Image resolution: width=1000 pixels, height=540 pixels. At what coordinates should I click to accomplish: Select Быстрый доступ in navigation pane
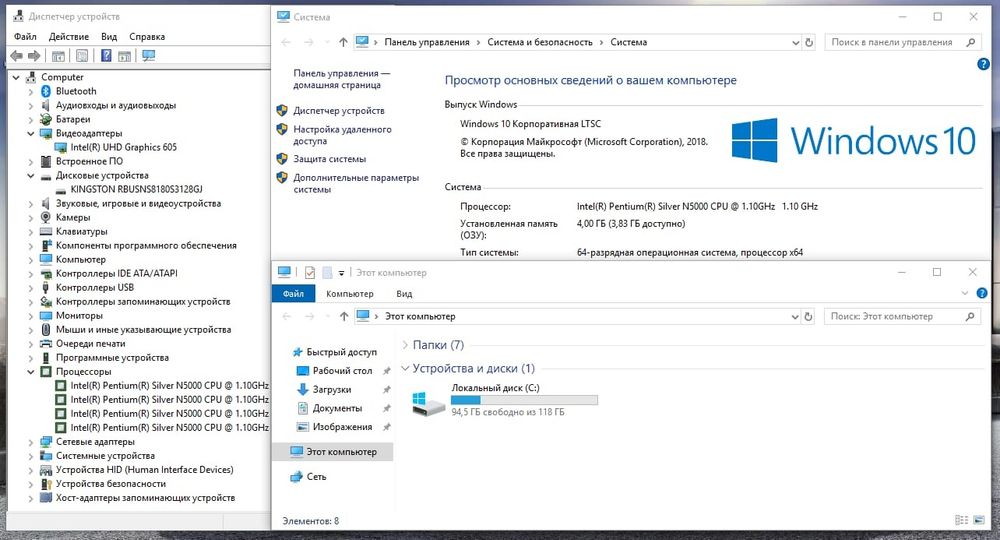(341, 352)
